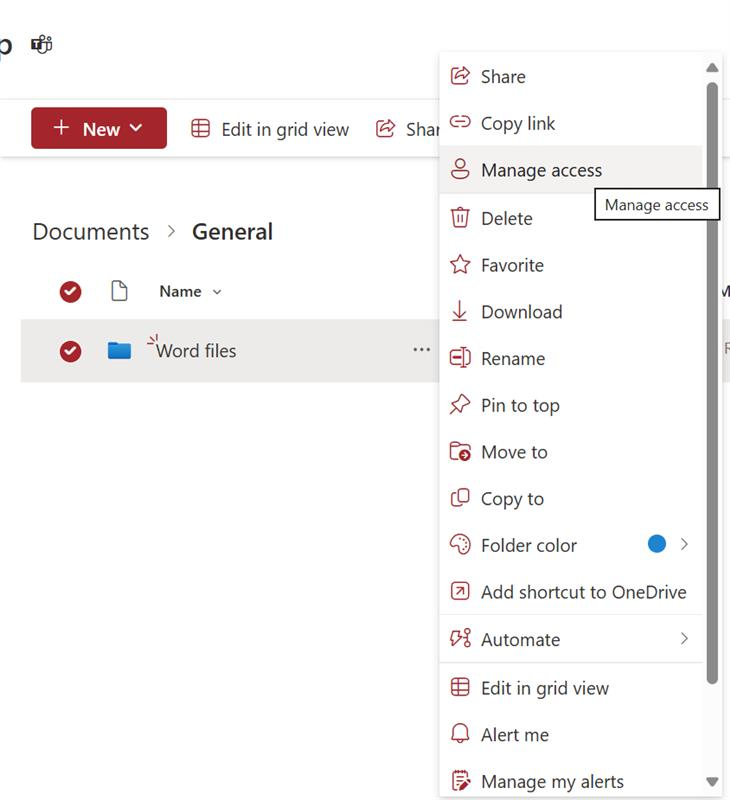This screenshot has height=800, width=730.
Task: Choose Pin to top menu entry
Action: coord(571,405)
